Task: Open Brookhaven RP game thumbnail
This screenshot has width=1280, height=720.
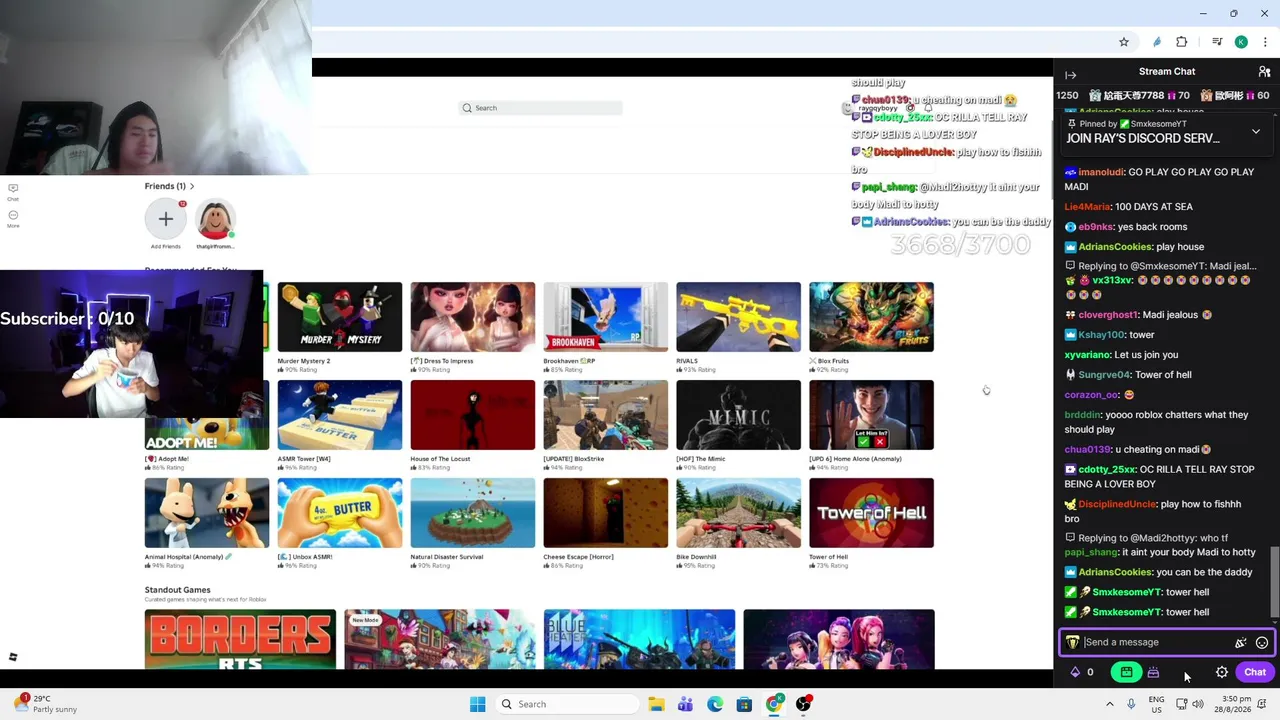Action: [x=606, y=317]
